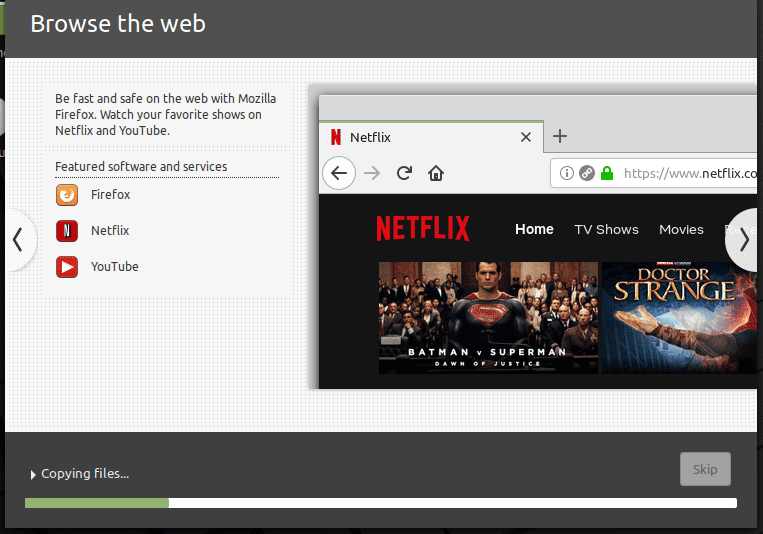Screen dimensions: 763x534
Task: Click browser back arrow in Netflix screenshot
Action: click(x=339, y=173)
